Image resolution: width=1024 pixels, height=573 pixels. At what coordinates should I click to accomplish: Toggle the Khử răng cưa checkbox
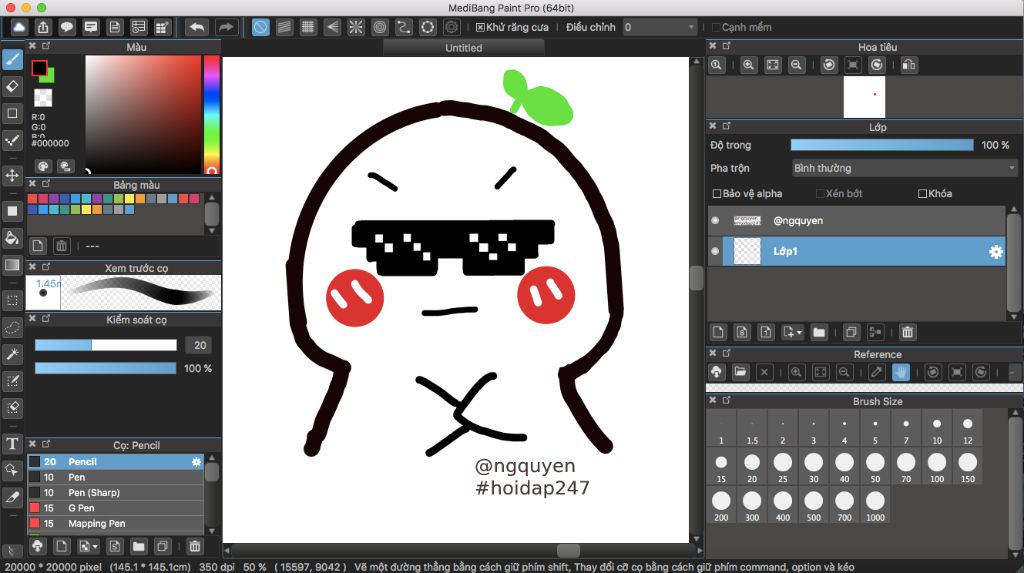click(480, 27)
